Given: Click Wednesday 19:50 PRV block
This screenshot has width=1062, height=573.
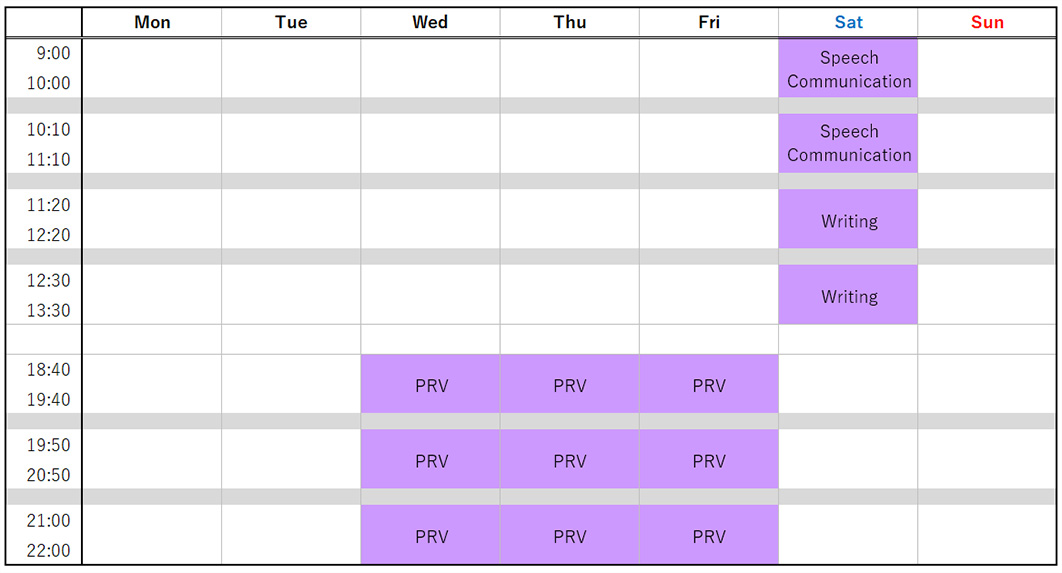Looking at the screenshot, I should click(x=431, y=460).
